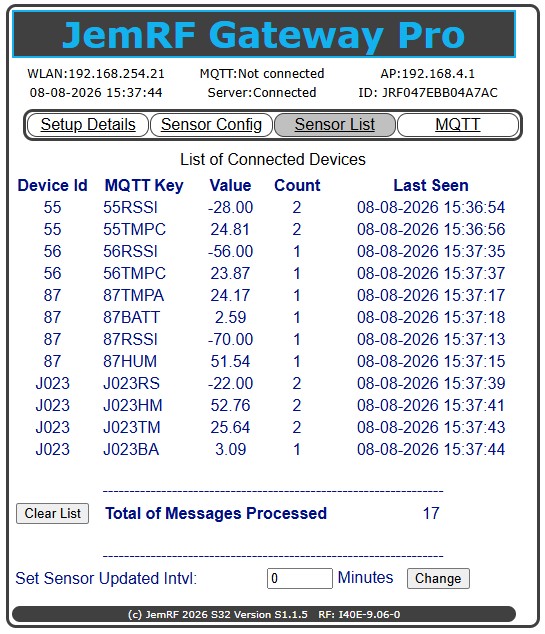Click the footer JemRF version text
The height and width of the screenshot is (634, 545).
tap(264, 615)
